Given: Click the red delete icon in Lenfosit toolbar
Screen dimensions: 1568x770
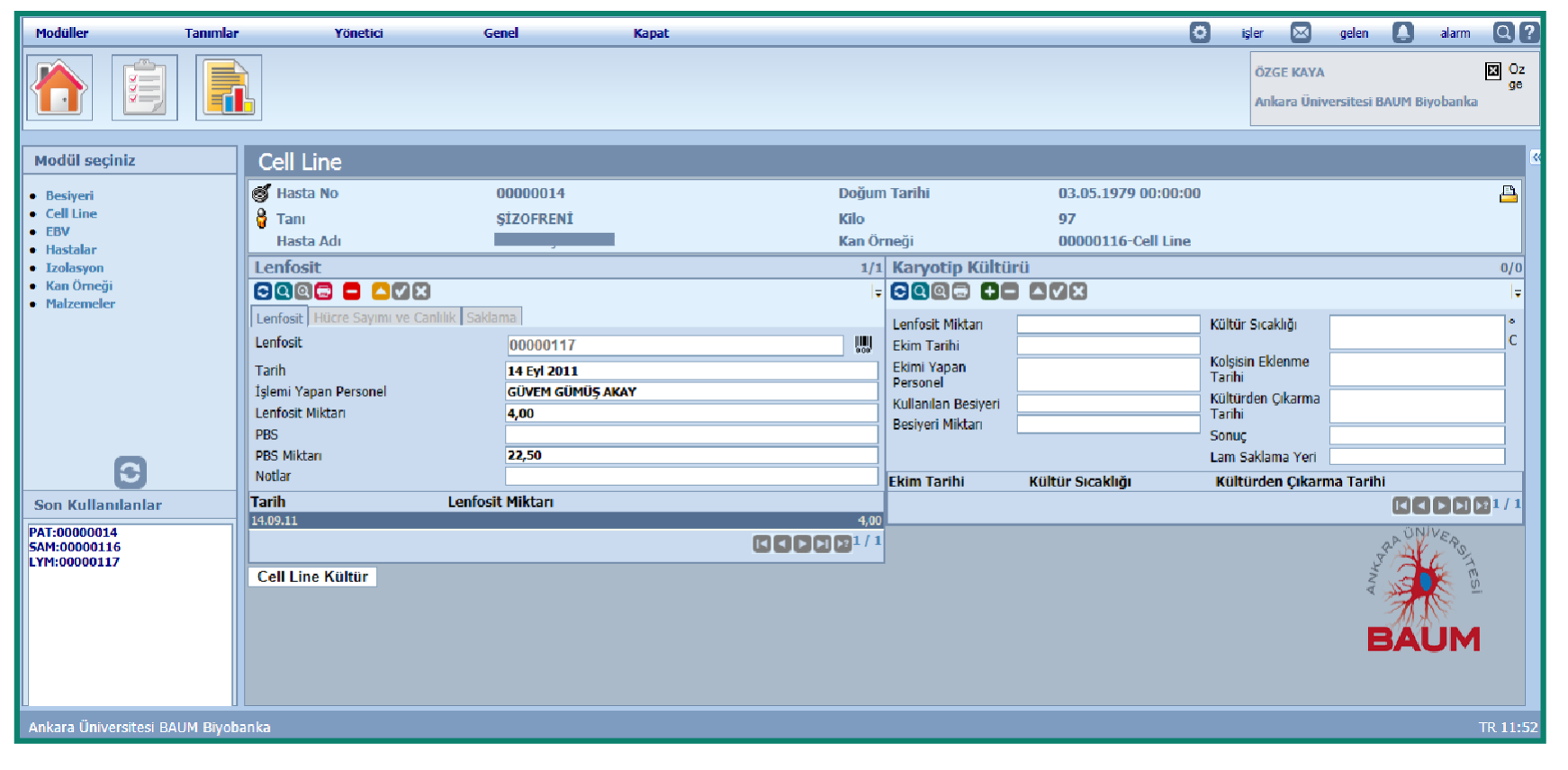Looking at the screenshot, I should pos(352,291).
